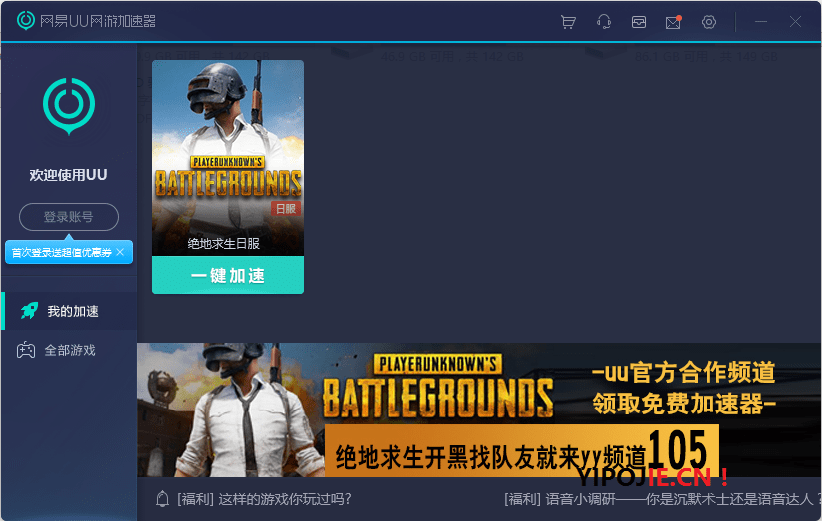Viewport: 822px width, 521px height.
Task: Open the shopping cart icon
Action: pyautogui.click(x=568, y=22)
